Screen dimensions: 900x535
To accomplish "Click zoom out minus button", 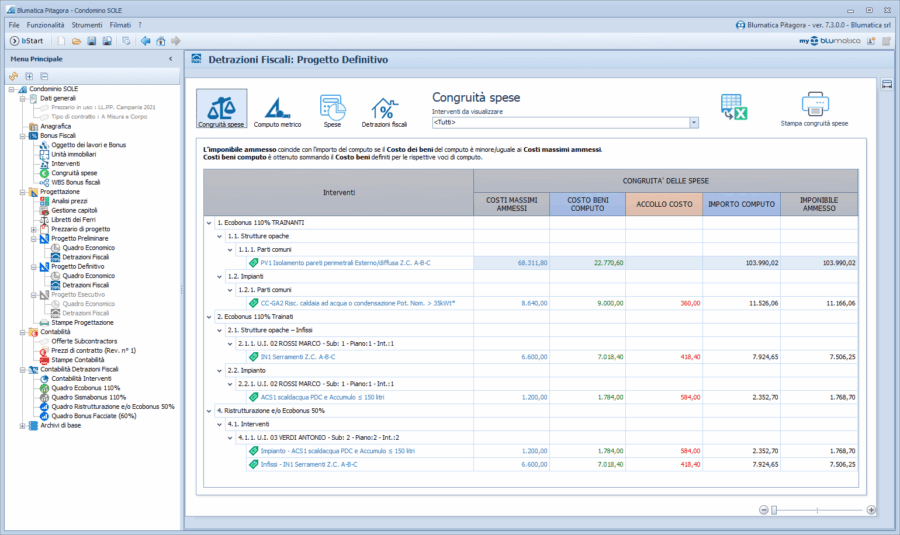I will (x=763, y=510).
